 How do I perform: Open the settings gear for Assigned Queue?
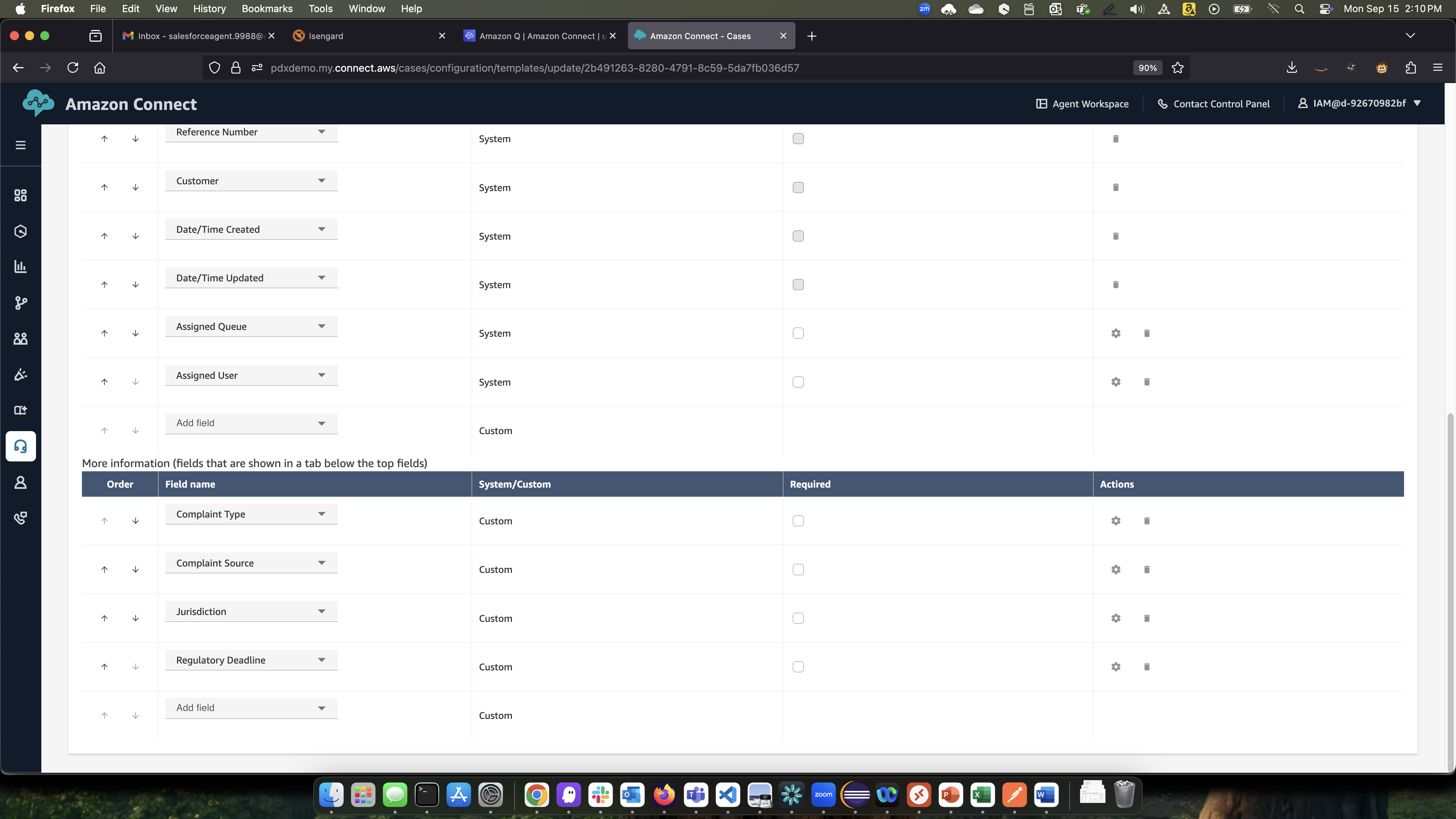coord(1115,333)
